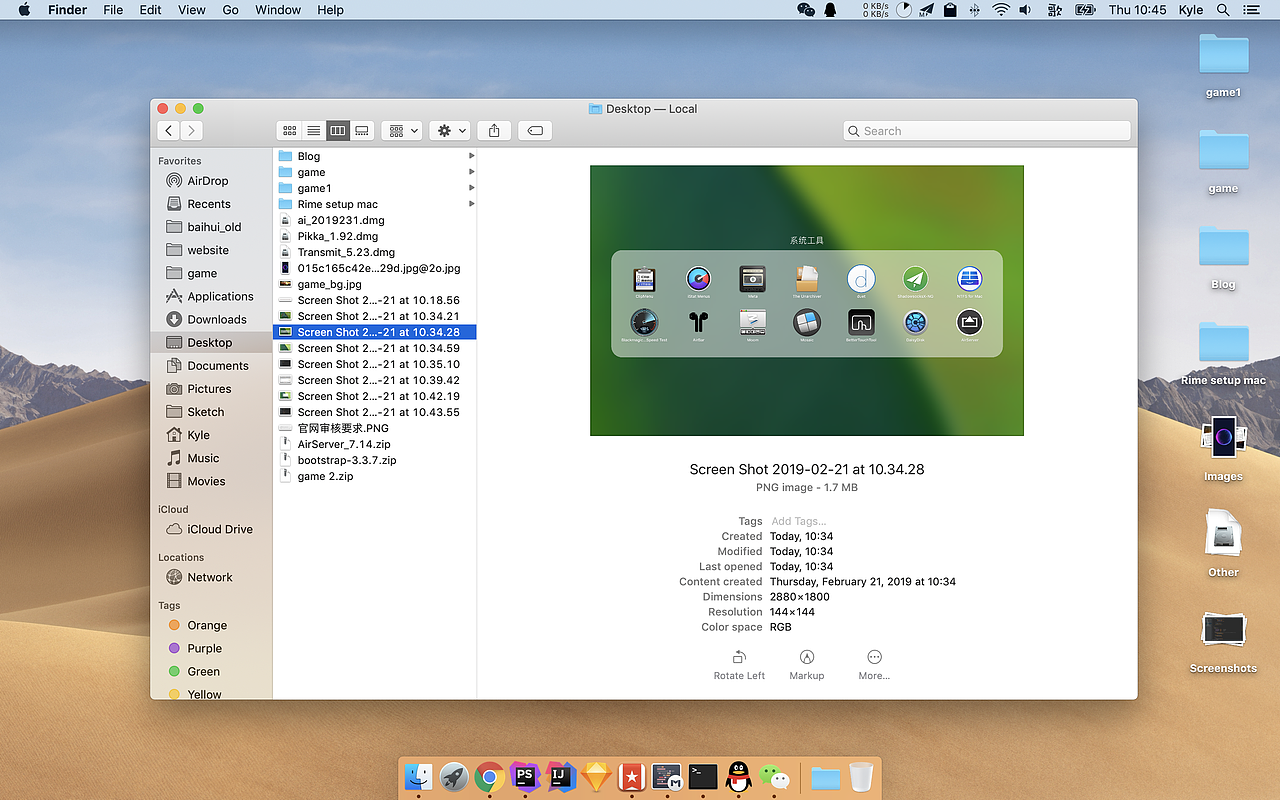The height and width of the screenshot is (800, 1280).
Task: Expand the Rime setup mac folder arrow
Action: (x=471, y=204)
